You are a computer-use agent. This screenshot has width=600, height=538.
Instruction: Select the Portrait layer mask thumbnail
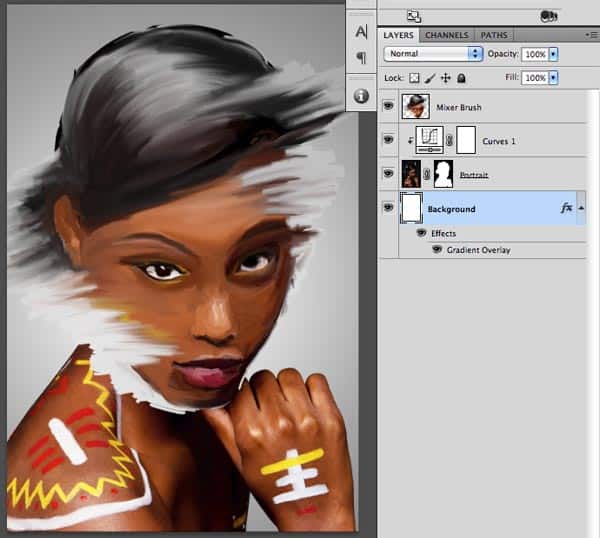pos(443,174)
